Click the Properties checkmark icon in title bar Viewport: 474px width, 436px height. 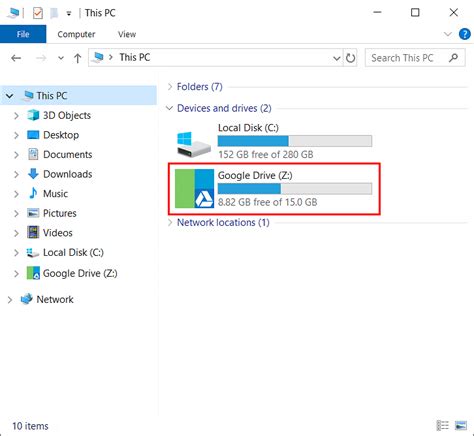(x=38, y=13)
